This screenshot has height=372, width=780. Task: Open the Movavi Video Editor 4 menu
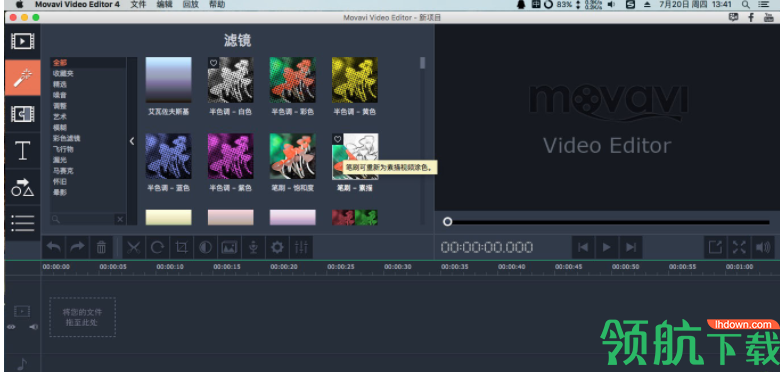coord(77,4)
